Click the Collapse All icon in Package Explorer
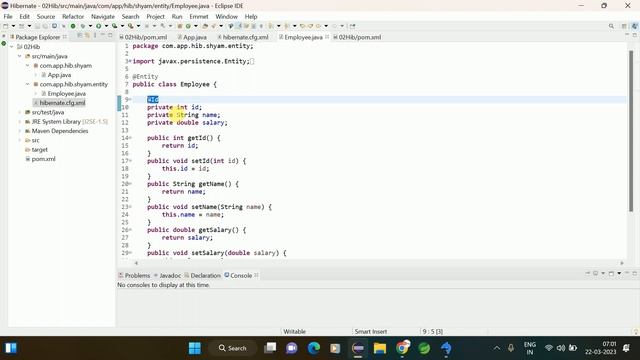 click(x=80, y=36)
